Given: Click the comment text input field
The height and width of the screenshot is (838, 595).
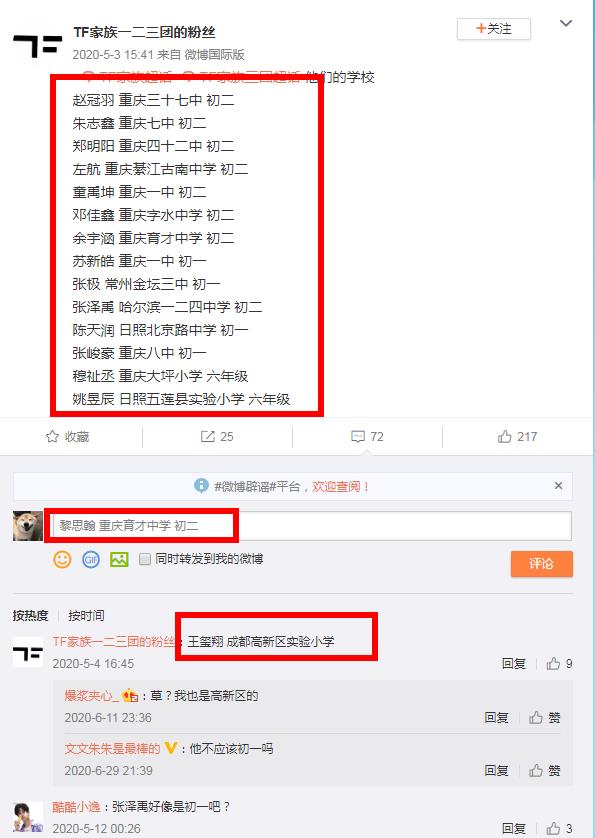Looking at the screenshot, I should point(312,525).
